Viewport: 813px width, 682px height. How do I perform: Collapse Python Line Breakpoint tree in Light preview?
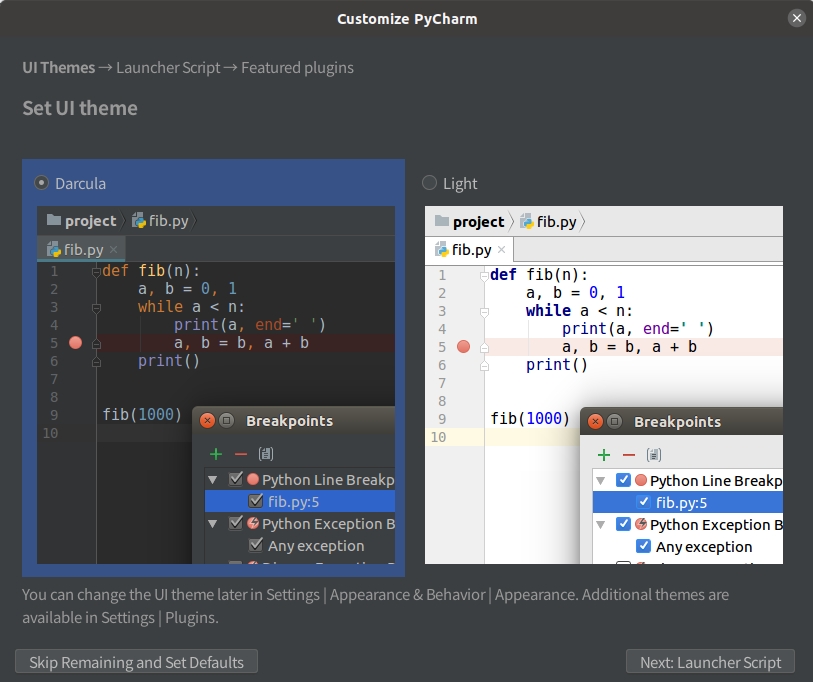click(x=601, y=481)
